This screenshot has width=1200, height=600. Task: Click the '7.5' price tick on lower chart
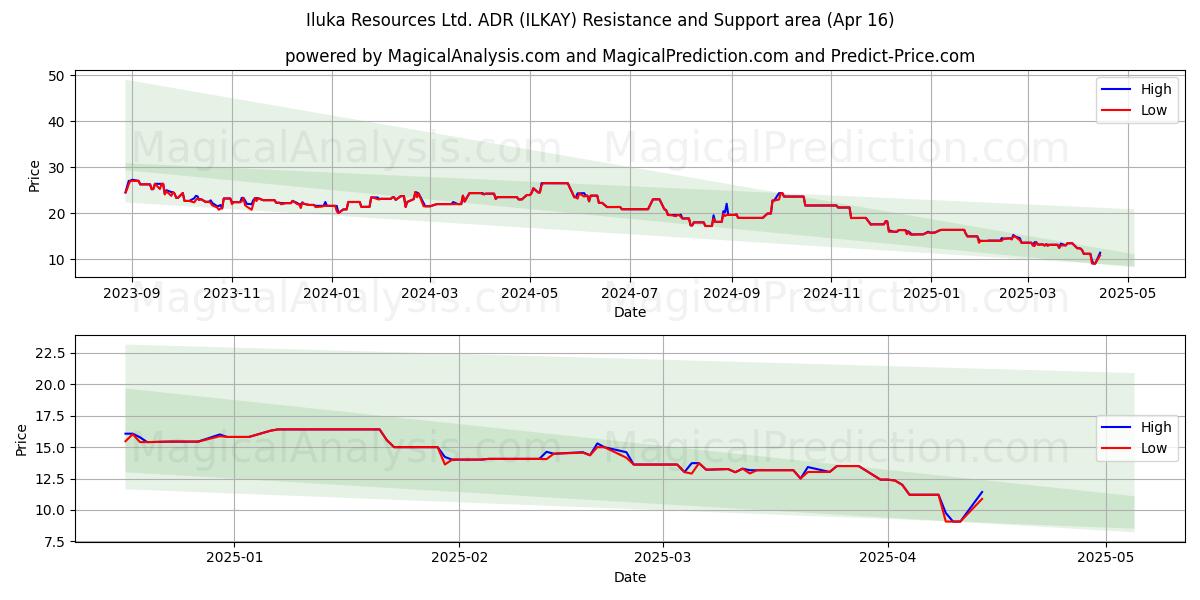tap(55, 542)
